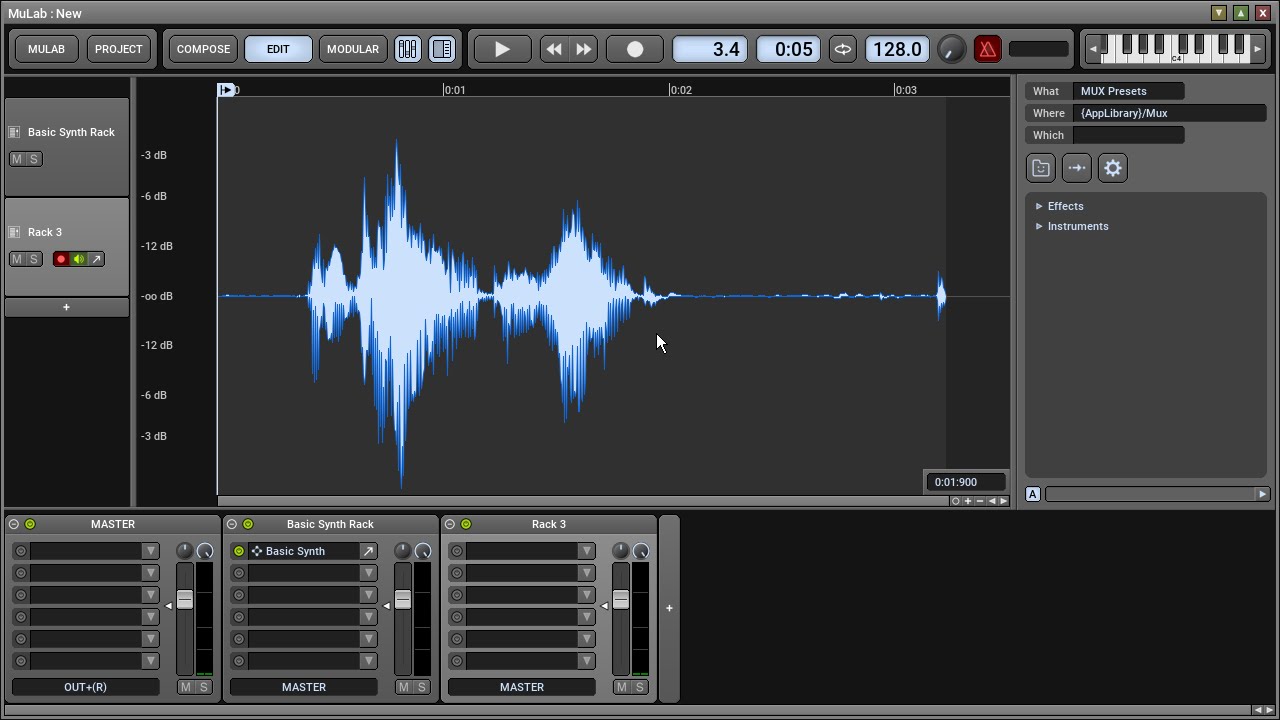Click the editor zoom in plus icon
The width and height of the screenshot is (1280, 720).
point(967,501)
